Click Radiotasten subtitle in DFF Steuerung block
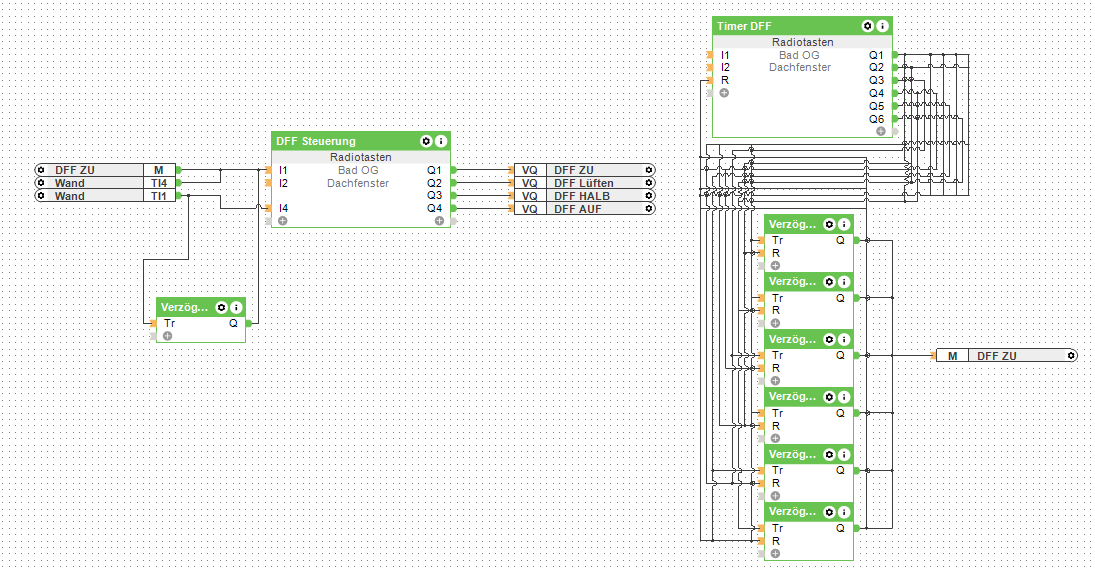 pyautogui.click(x=360, y=157)
